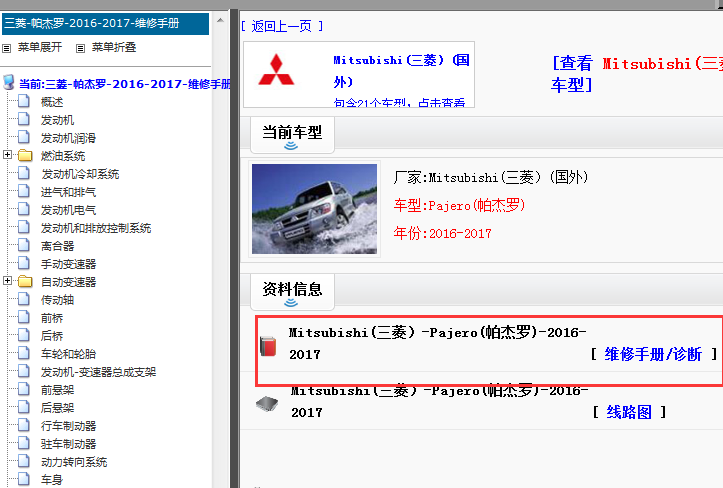The height and width of the screenshot is (488, 723).
Task: Click the 菜单展开 list icon
Action: 6,48
